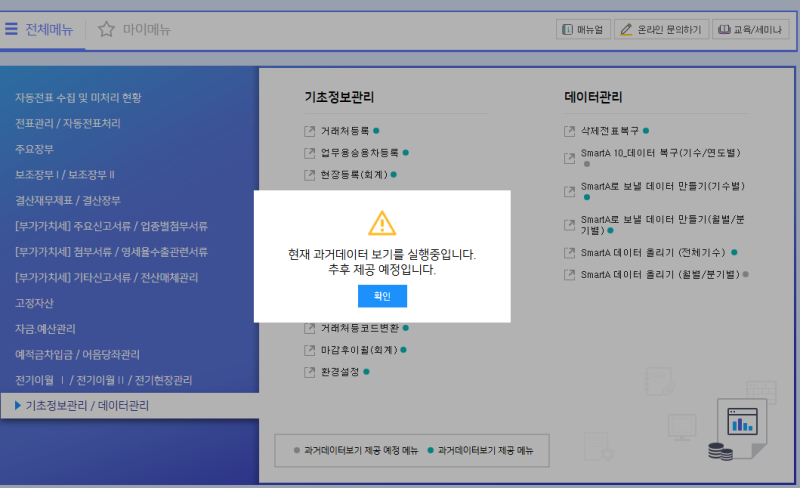The width and height of the screenshot is (800, 488).
Task: Click the 기초정보관리 section heading
Action: (x=339, y=97)
